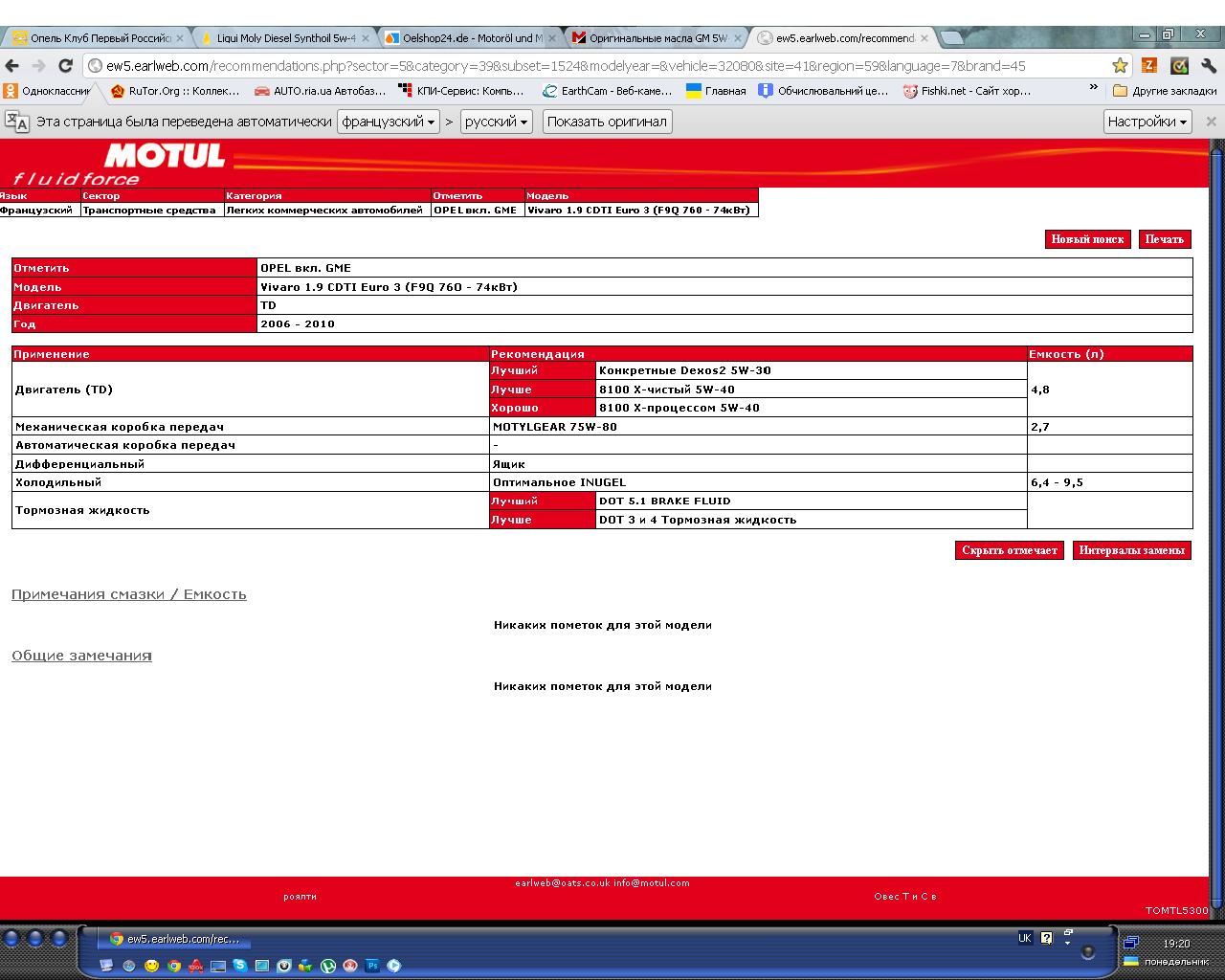Launch the yellow smiley taskbar icon
This screenshot has width=1225, height=980.
pos(151,966)
